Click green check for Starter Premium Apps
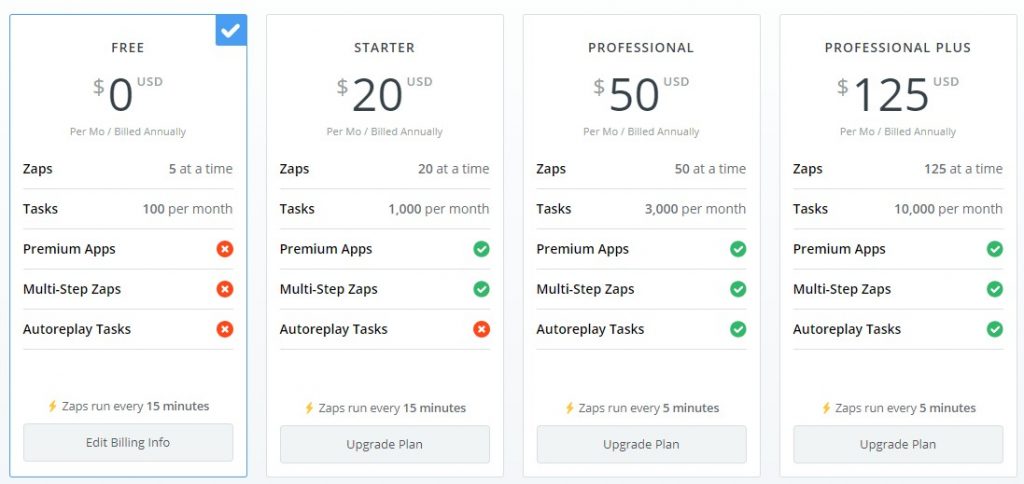1024x484 pixels. 481,249
